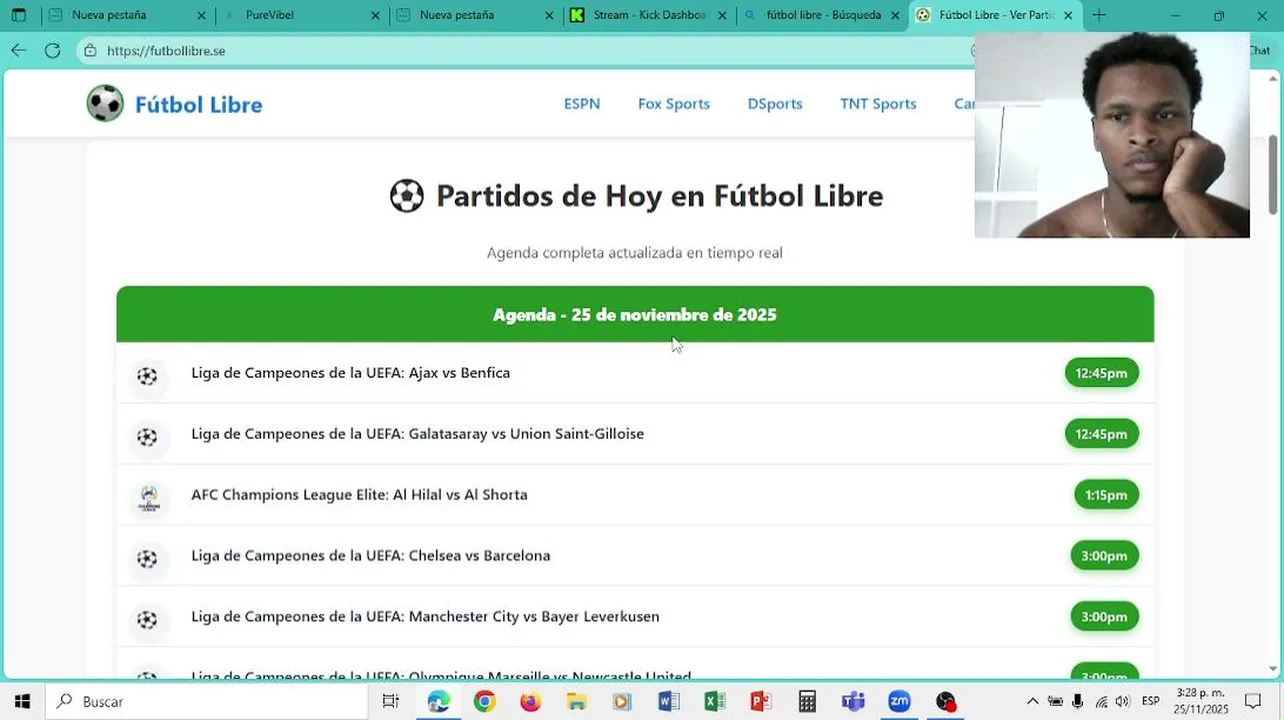The image size is (1284, 720).
Task: Expand the Ajax vs Benfica match row
Action: tap(635, 373)
